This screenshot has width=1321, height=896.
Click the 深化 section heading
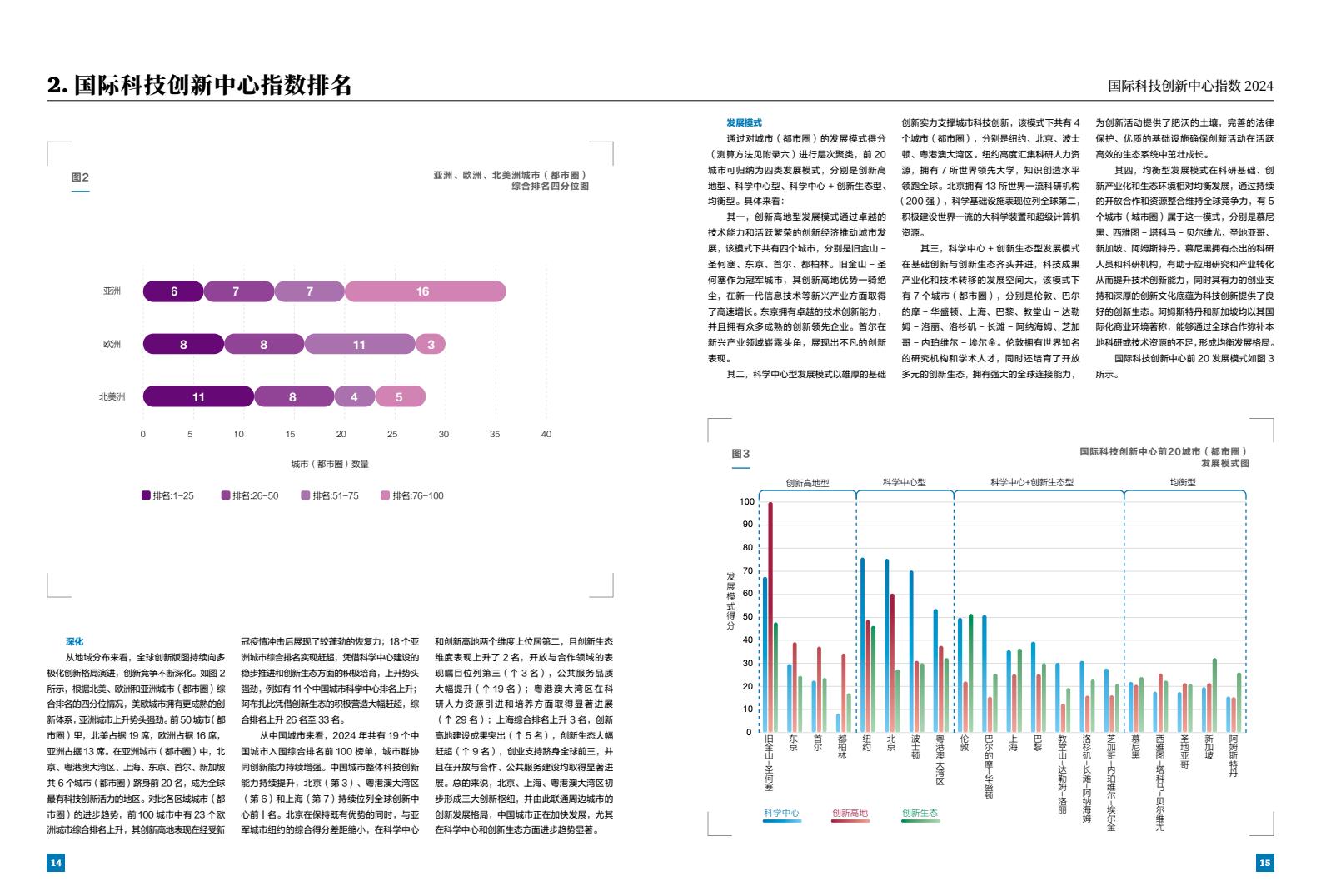(74, 641)
